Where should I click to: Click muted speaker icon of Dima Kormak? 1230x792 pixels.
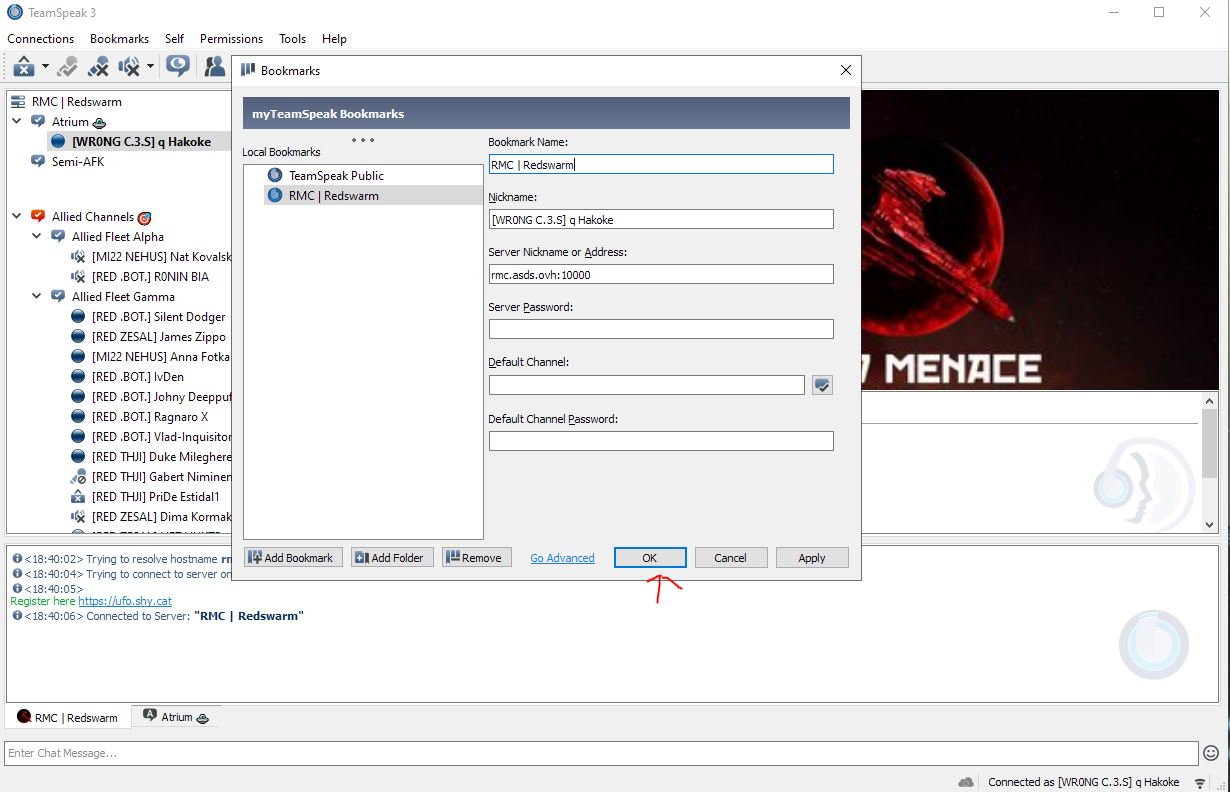click(78, 517)
